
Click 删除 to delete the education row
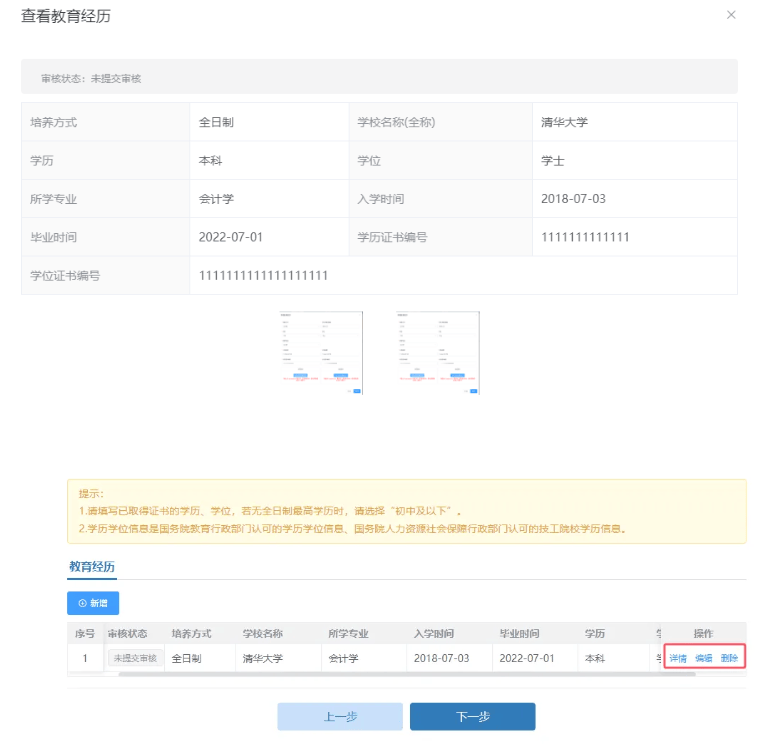point(730,658)
